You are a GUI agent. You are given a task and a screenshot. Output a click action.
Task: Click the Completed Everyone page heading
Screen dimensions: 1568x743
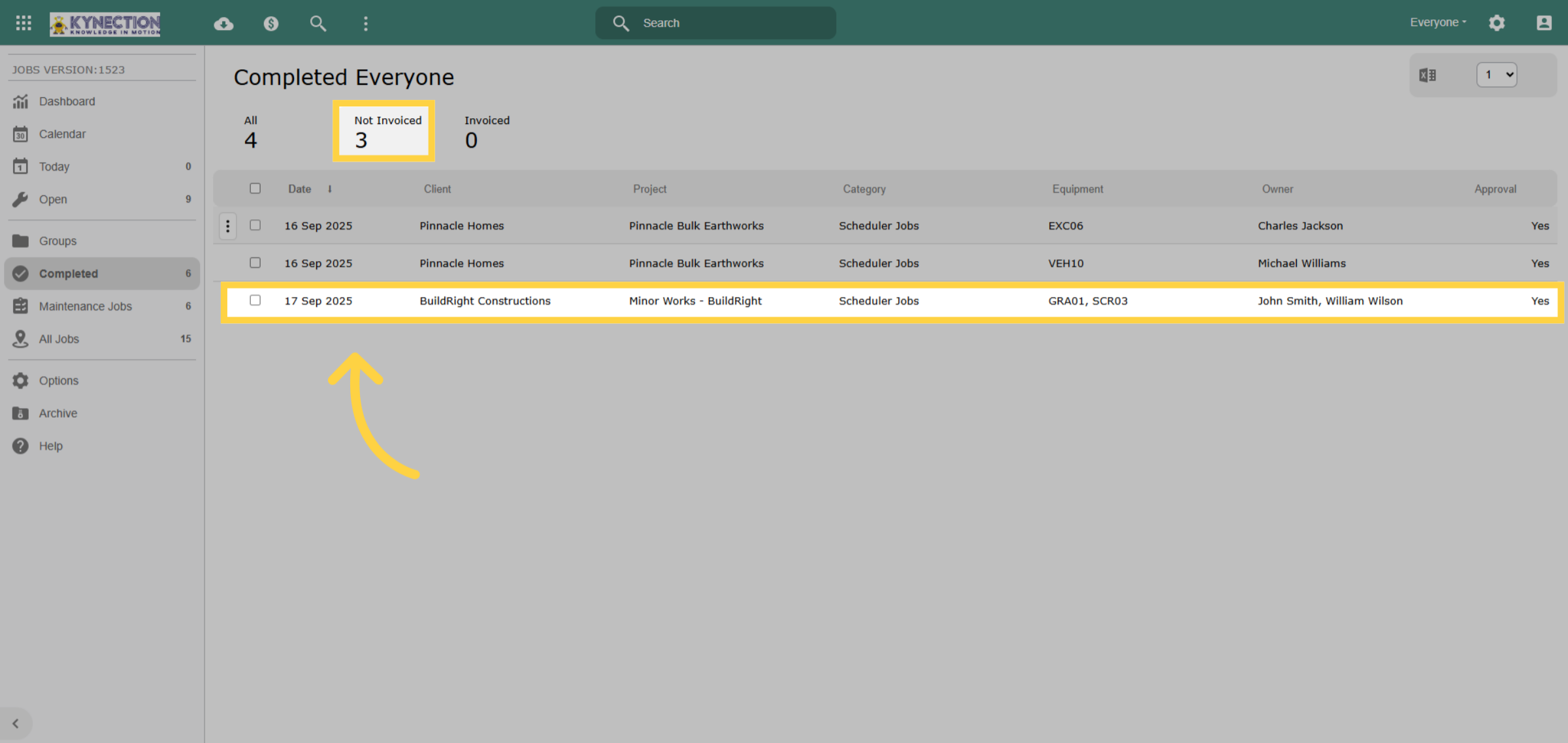[344, 77]
